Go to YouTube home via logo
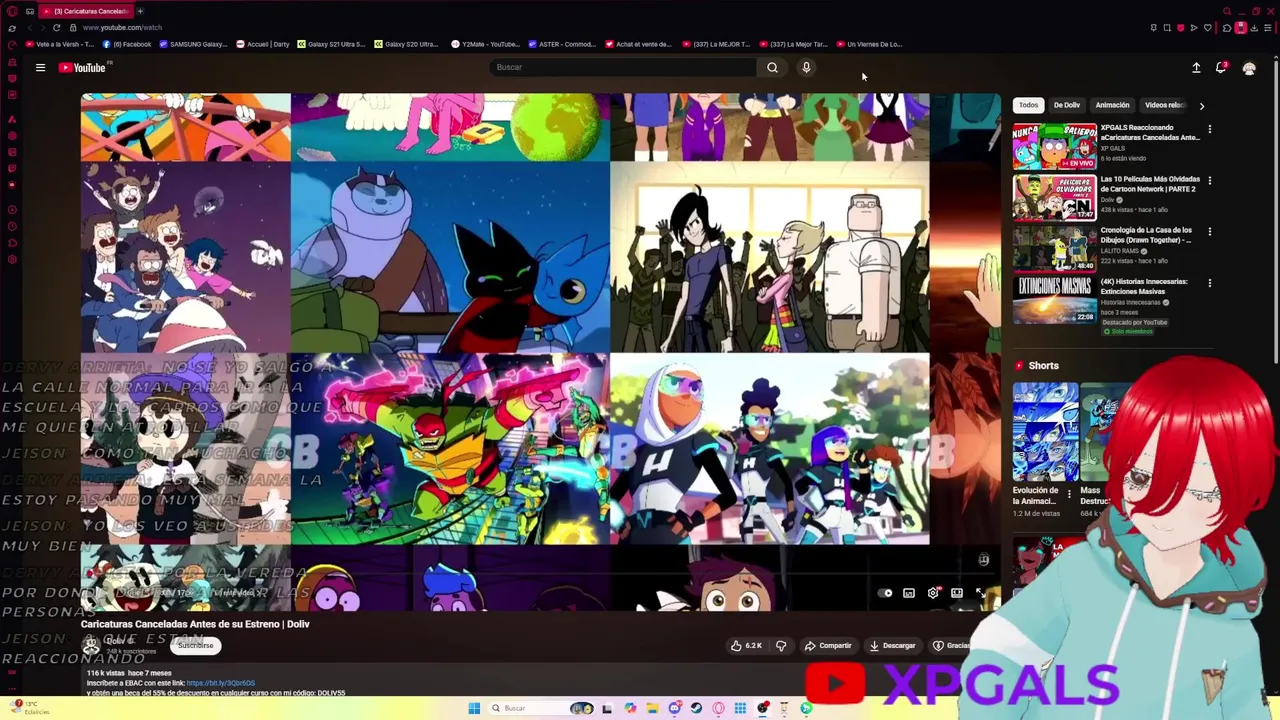This screenshot has height=720, width=1280. point(83,67)
